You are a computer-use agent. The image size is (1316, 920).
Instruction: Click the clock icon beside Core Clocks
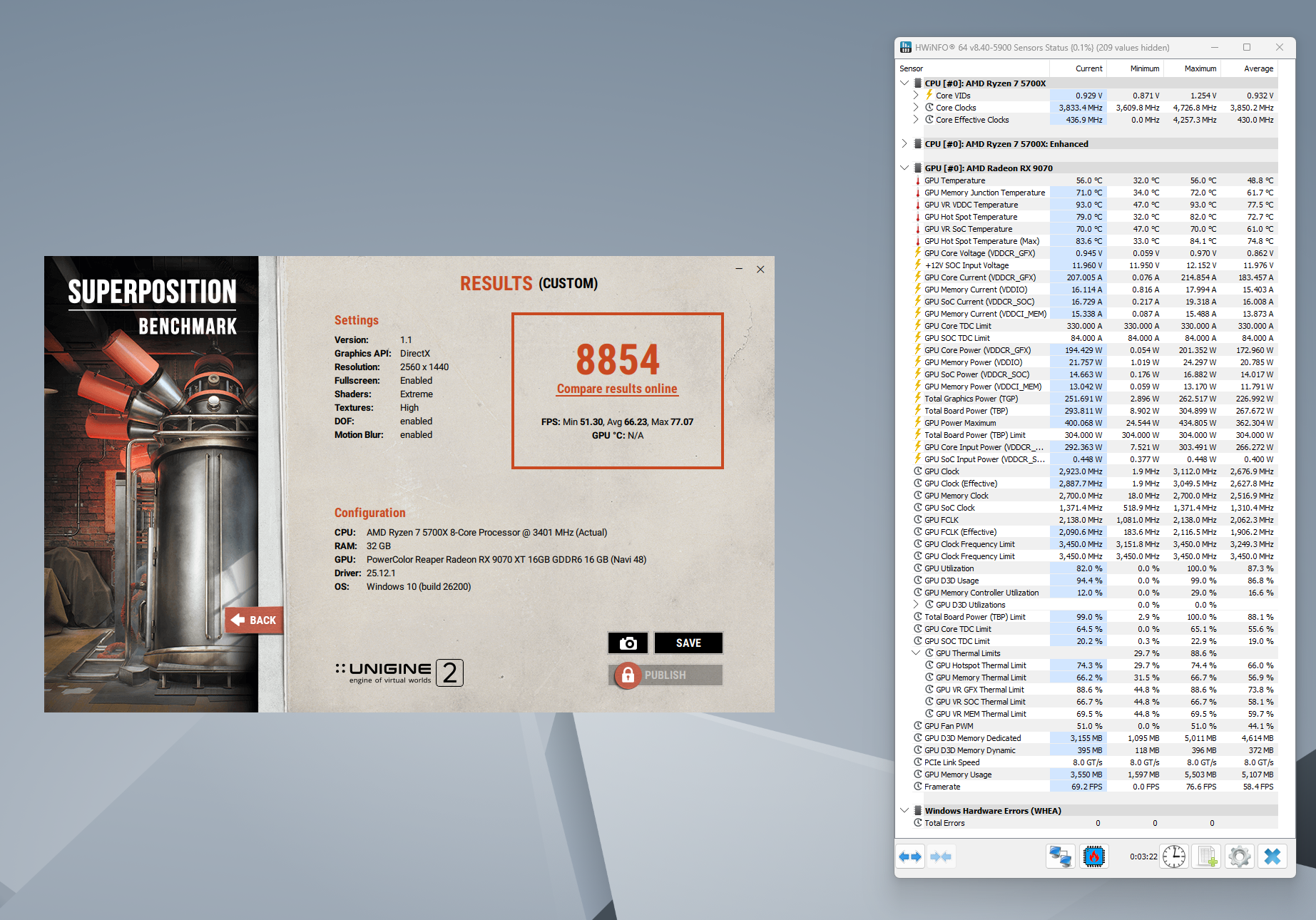[929, 108]
